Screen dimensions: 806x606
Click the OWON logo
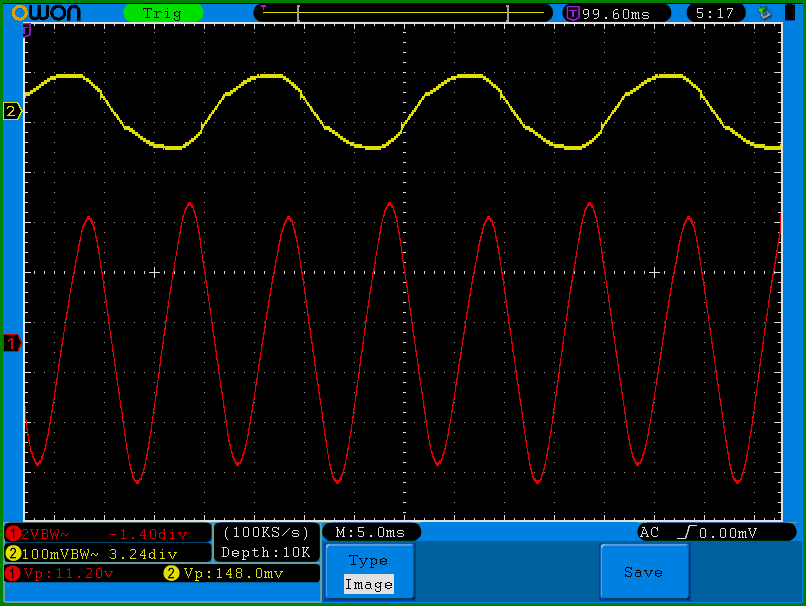(46, 13)
